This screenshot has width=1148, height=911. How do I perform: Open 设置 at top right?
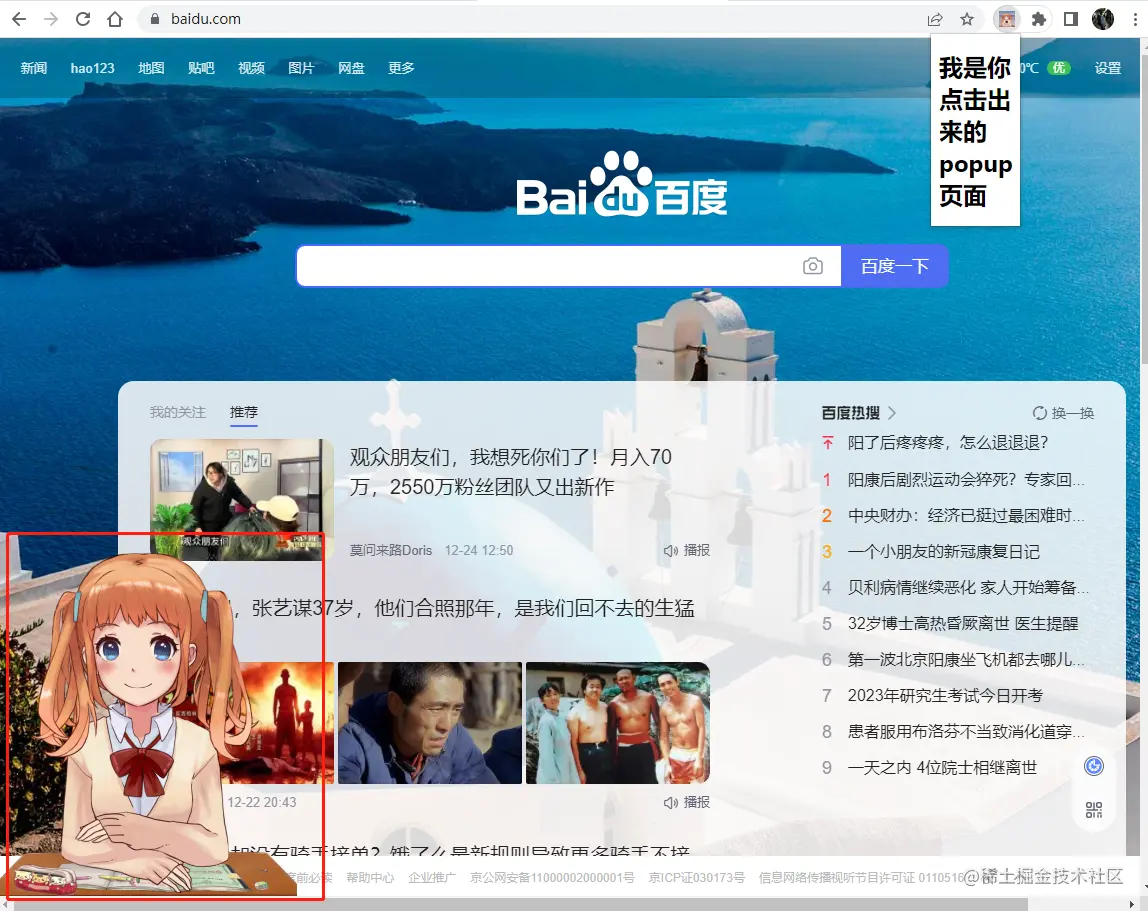[1109, 68]
